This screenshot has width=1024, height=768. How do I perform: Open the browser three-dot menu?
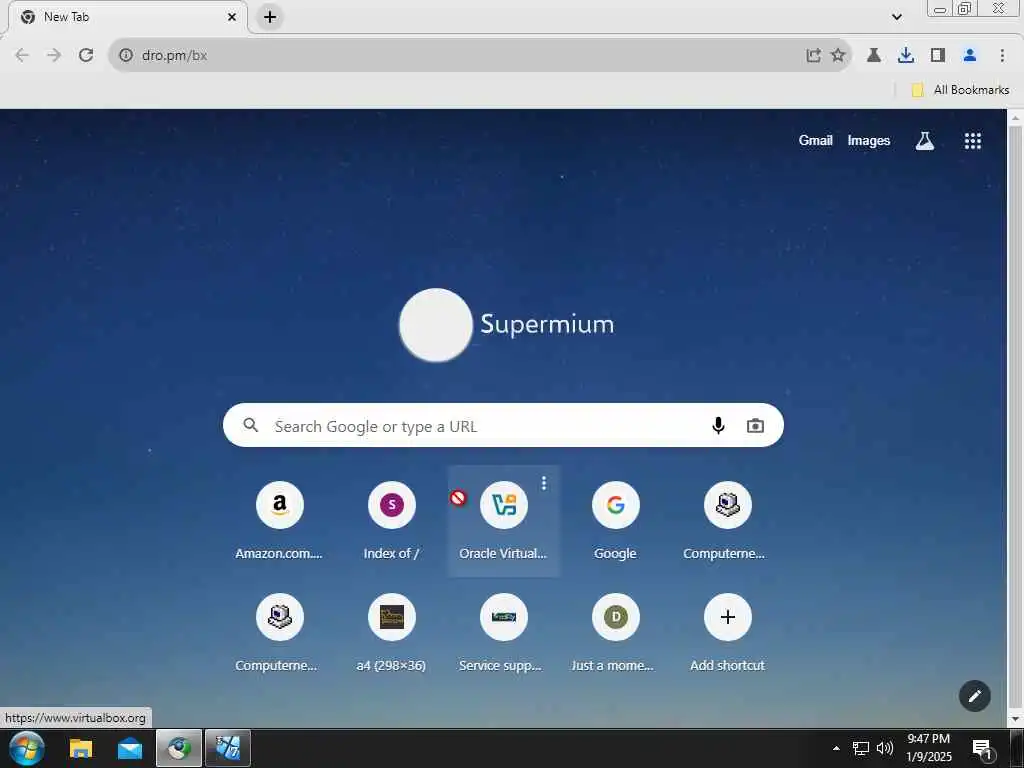tap(1002, 55)
